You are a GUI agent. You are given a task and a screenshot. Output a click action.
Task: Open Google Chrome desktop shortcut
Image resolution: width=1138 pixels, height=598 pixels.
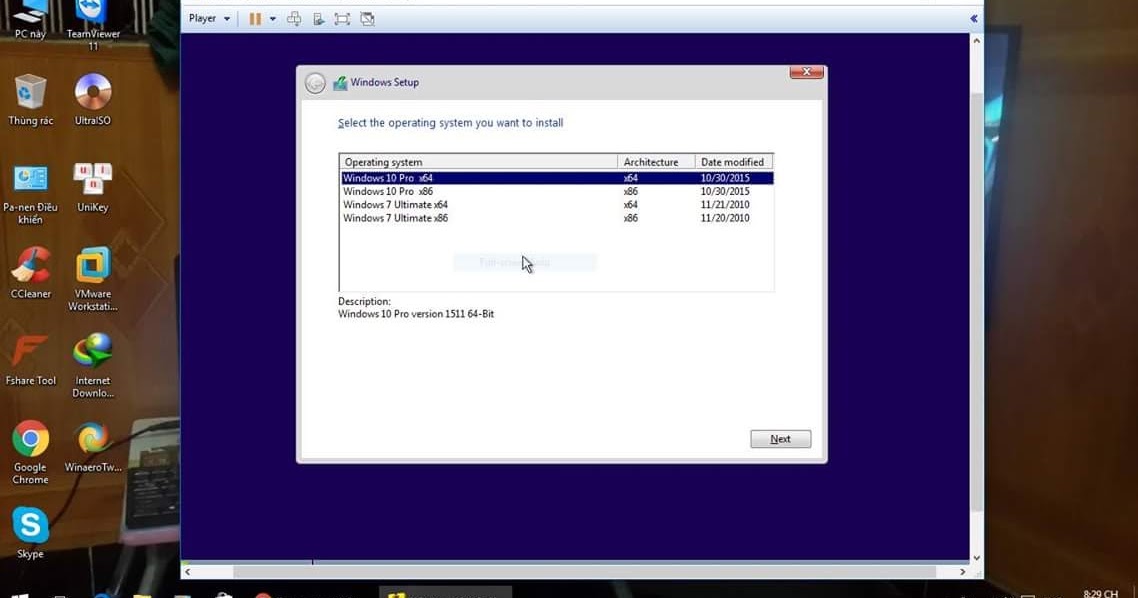pos(30,452)
